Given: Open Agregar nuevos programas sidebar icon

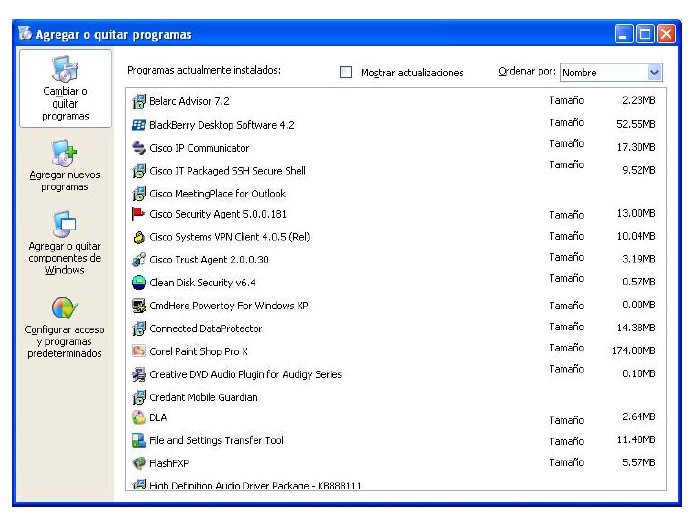Looking at the screenshot, I should 65,166.
